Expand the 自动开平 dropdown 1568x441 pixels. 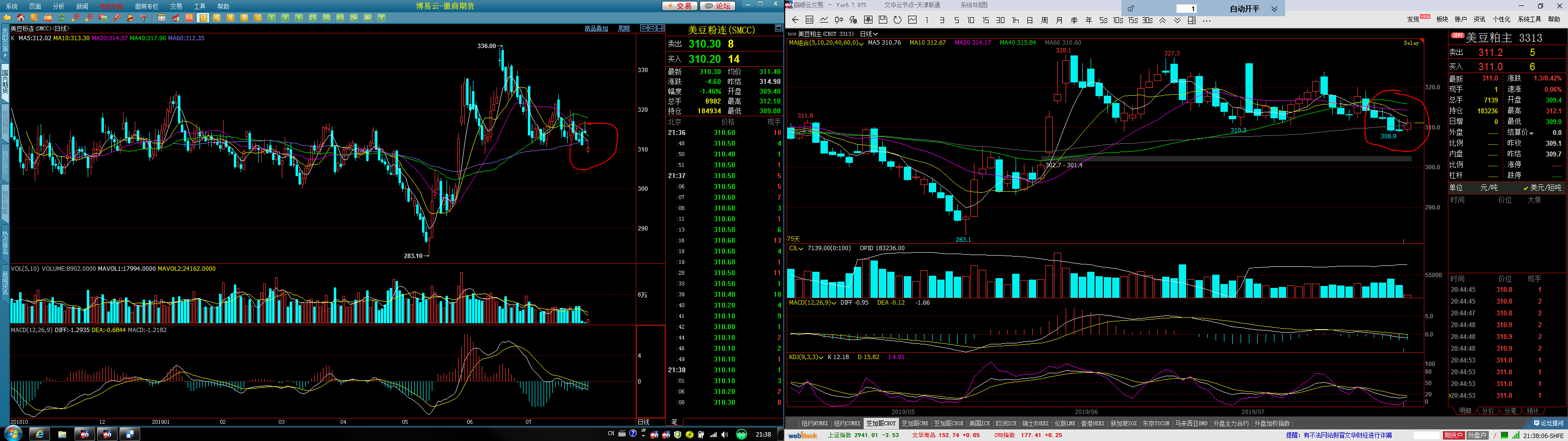1273,8
